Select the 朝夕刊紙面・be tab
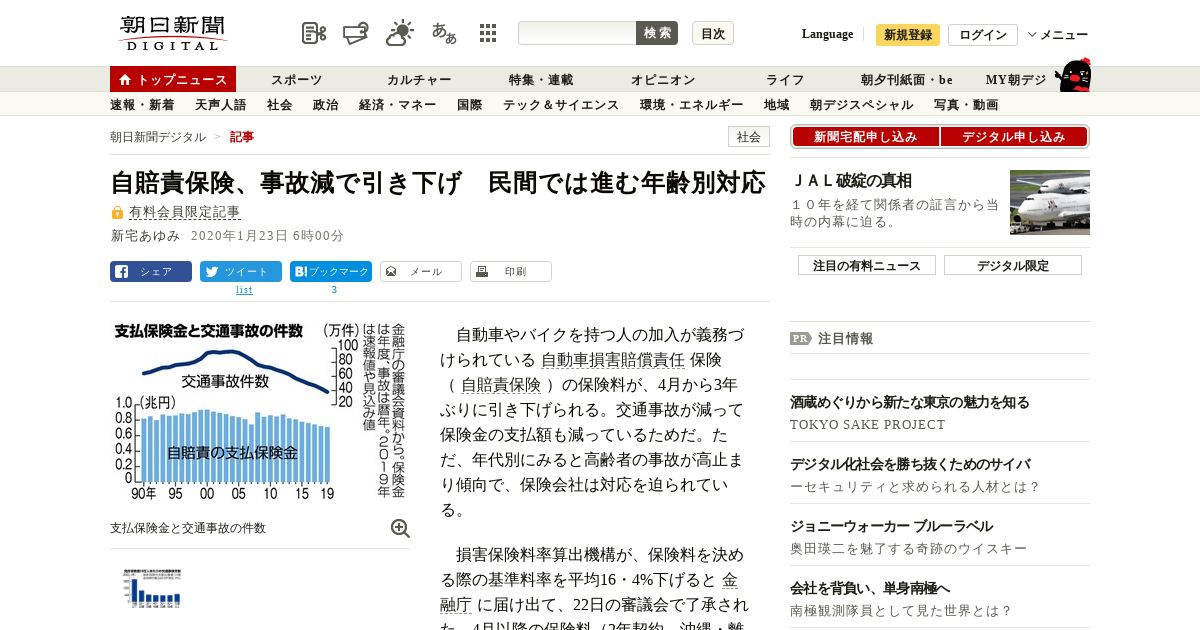 [x=907, y=79]
